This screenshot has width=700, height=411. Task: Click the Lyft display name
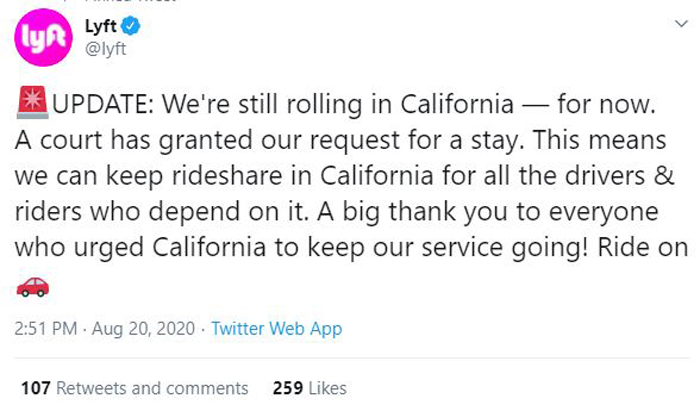(101, 26)
